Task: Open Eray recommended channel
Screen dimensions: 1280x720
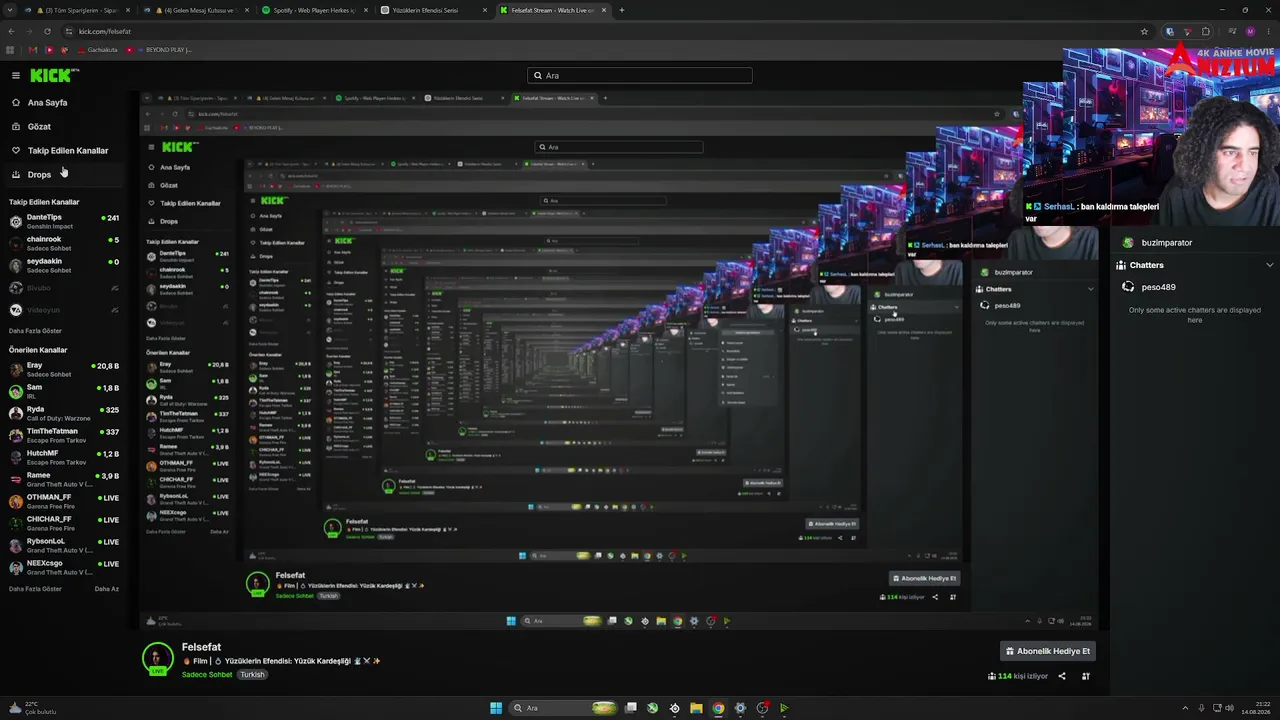Action: tap(64, 369)
